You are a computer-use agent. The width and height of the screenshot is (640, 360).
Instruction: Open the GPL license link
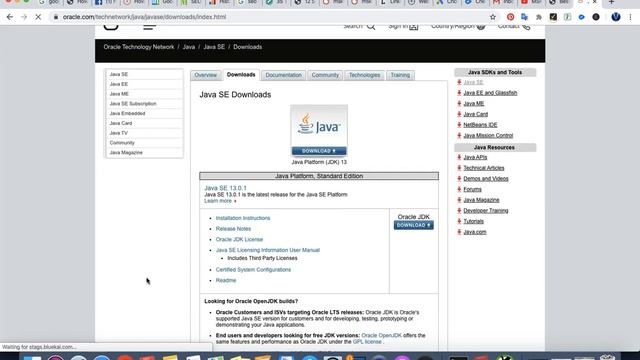coord(367,342)
